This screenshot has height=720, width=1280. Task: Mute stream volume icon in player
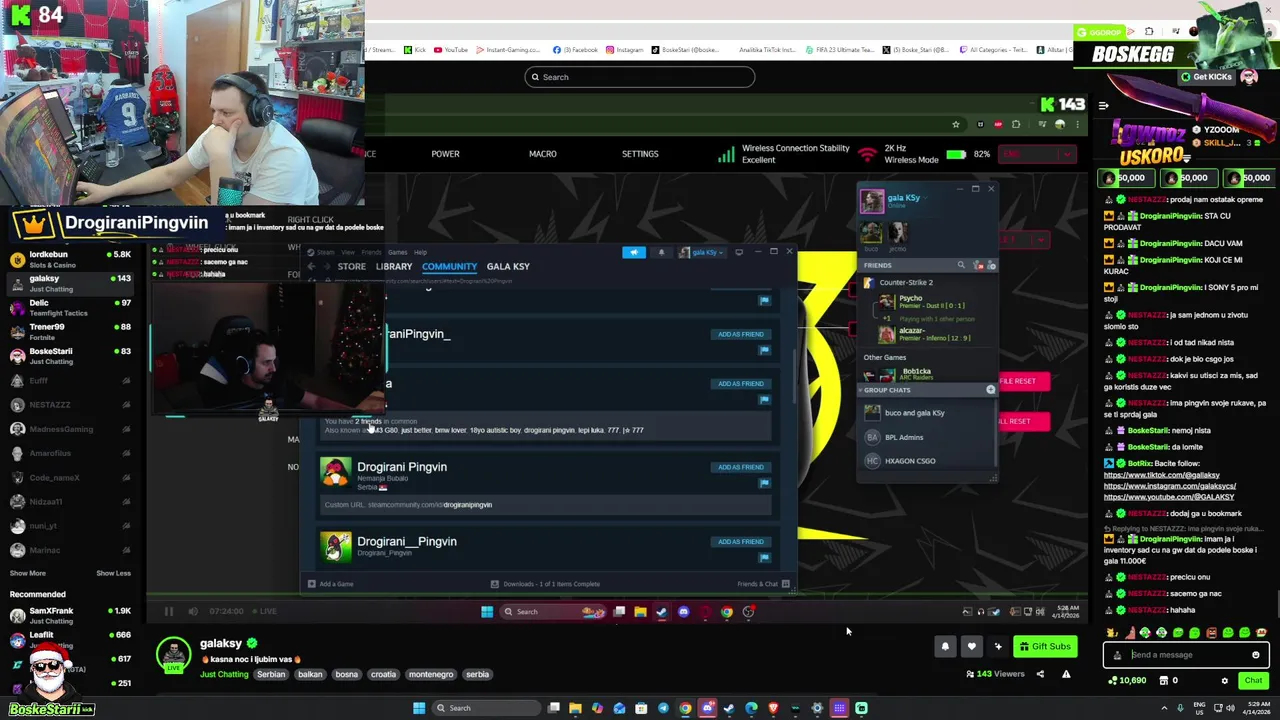tap(193, 611)
